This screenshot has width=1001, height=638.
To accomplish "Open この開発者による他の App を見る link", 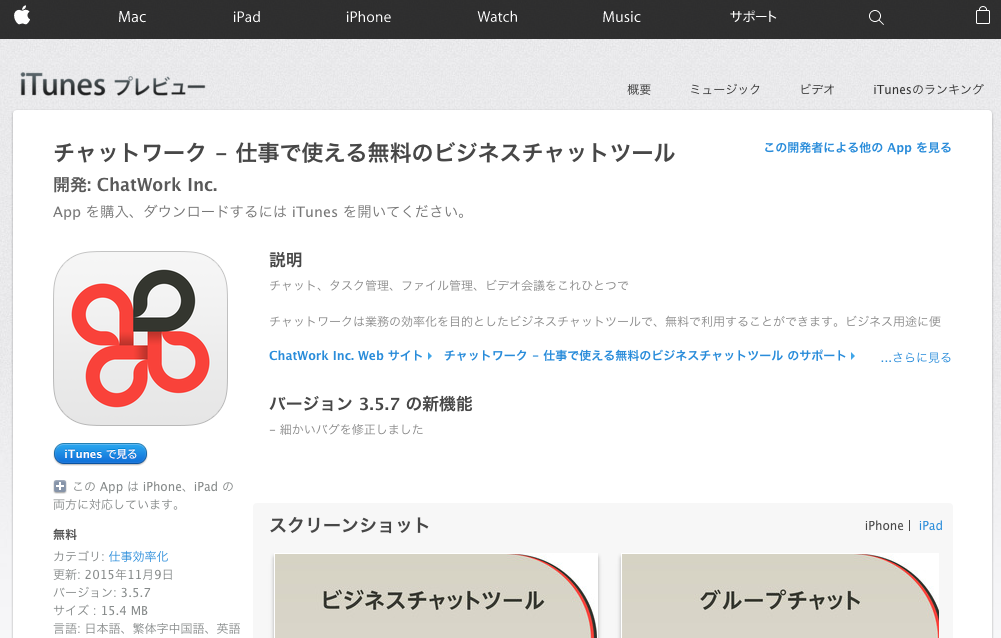I will coord(857,148).
